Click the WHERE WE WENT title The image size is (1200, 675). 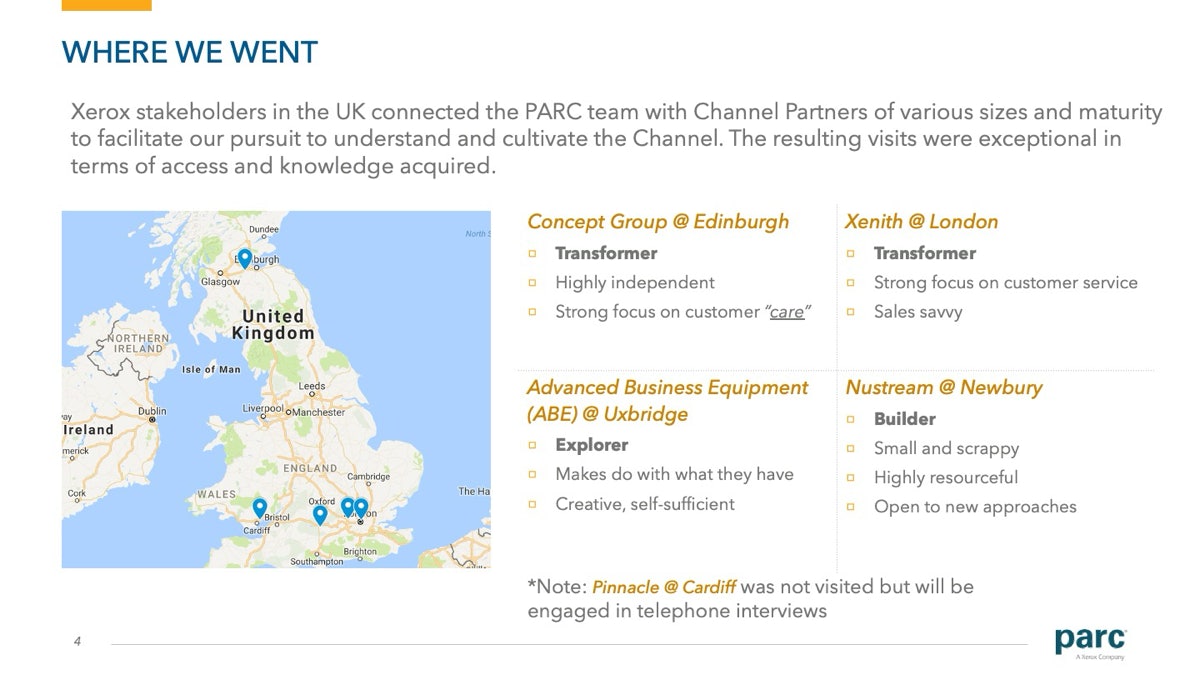click(x=190, y=52)
